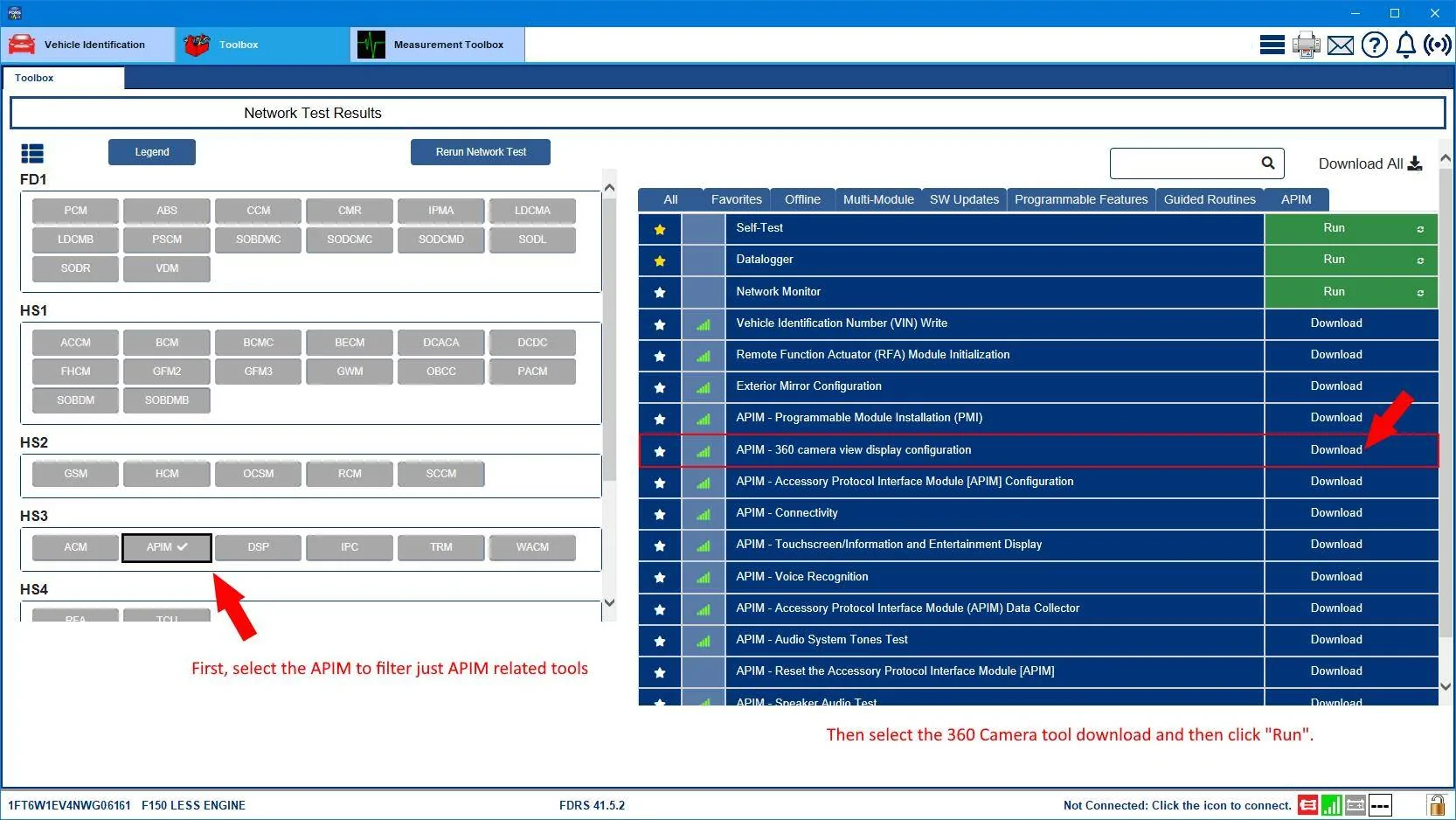Click the tool search input field
Screen dimensions: 1456x820
coord(1183,163)
